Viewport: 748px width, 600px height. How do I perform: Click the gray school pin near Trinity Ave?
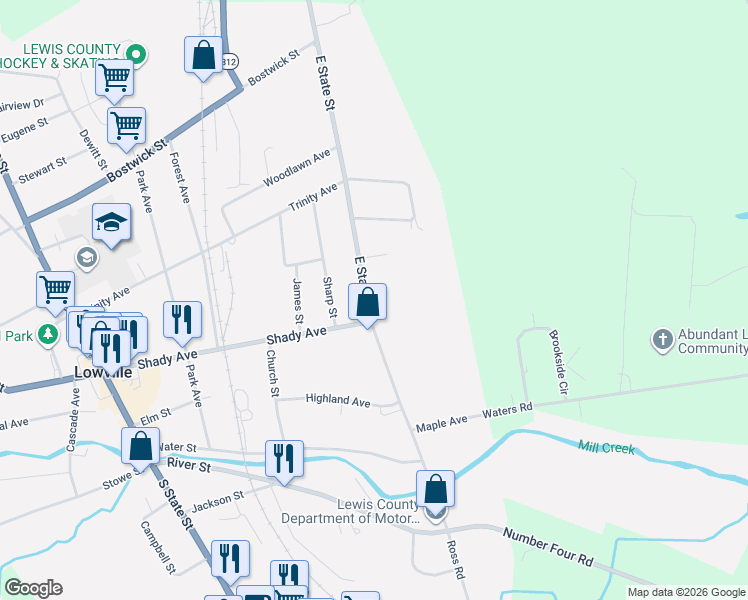[x=87, y=259]
